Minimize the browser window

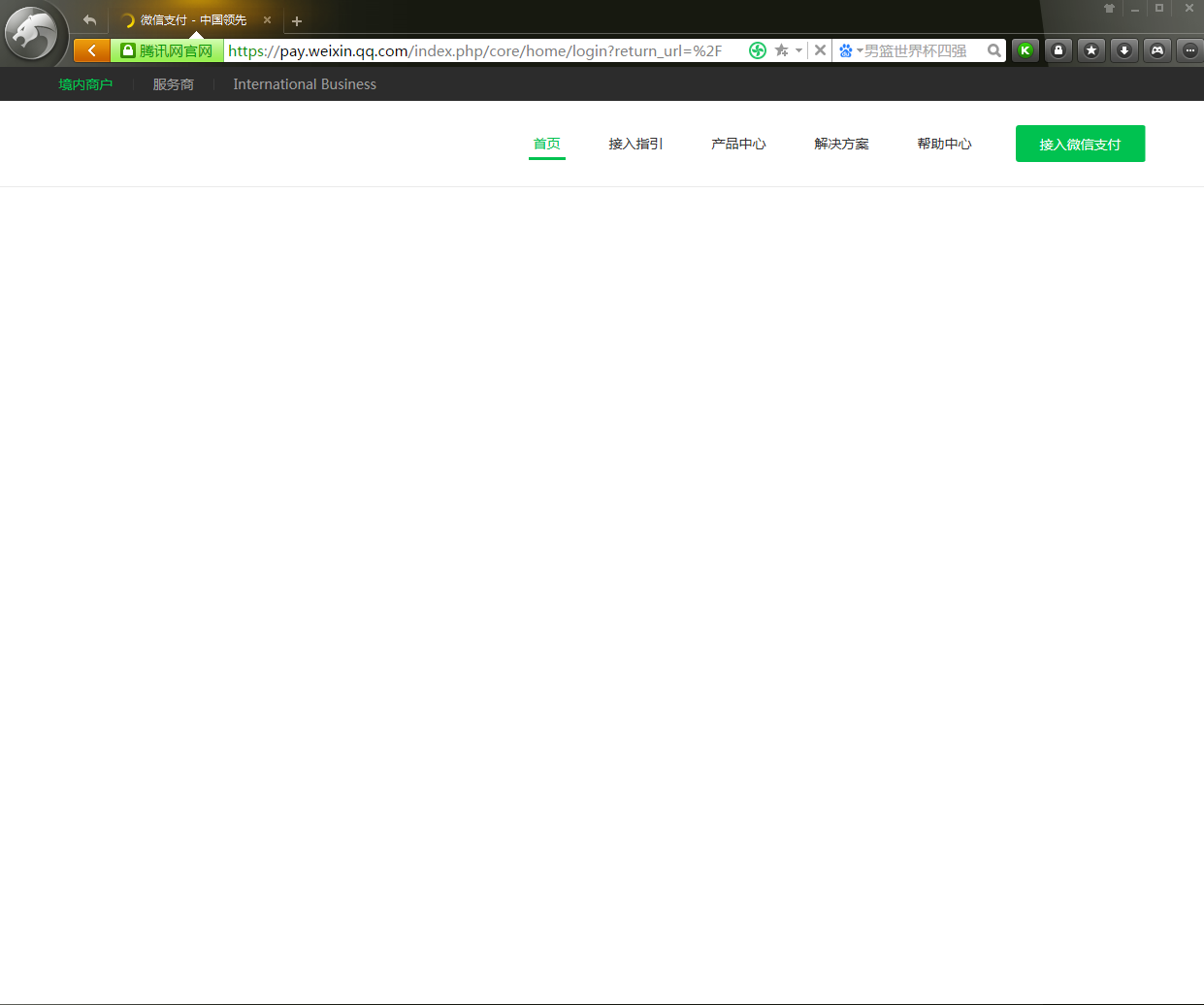(1134, 8)
